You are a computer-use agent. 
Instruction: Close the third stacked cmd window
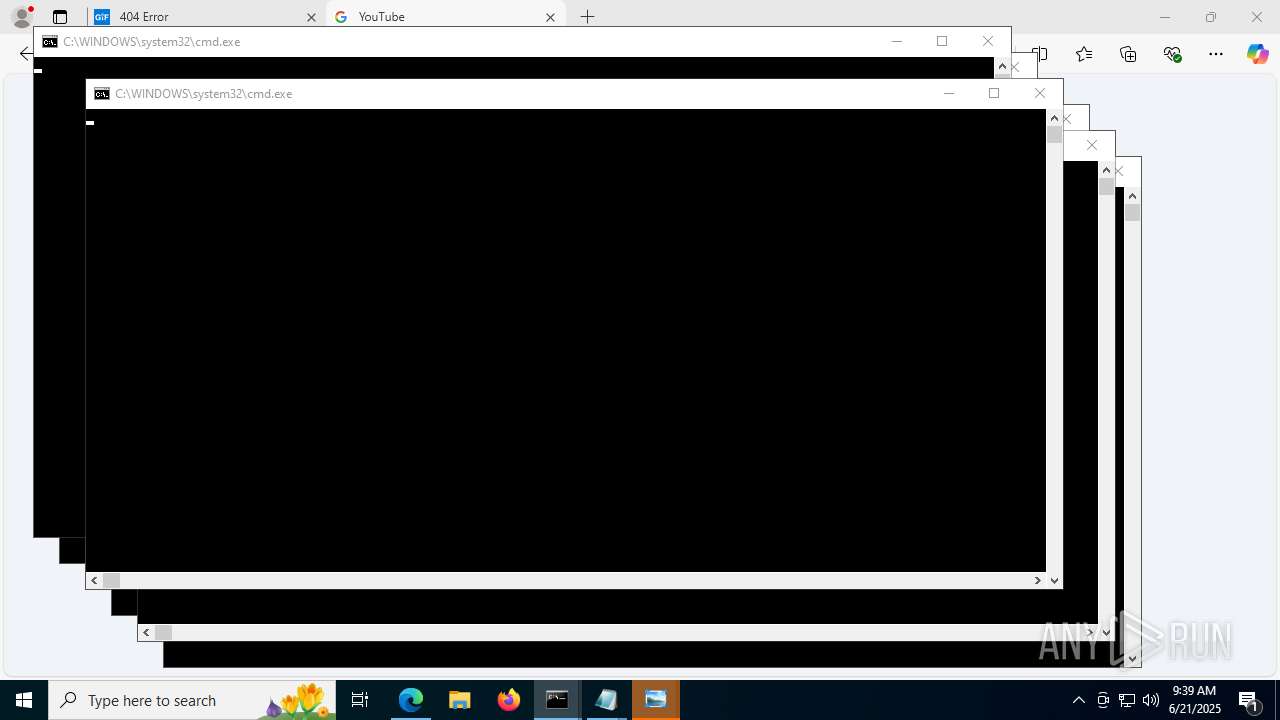point(1092,145)
